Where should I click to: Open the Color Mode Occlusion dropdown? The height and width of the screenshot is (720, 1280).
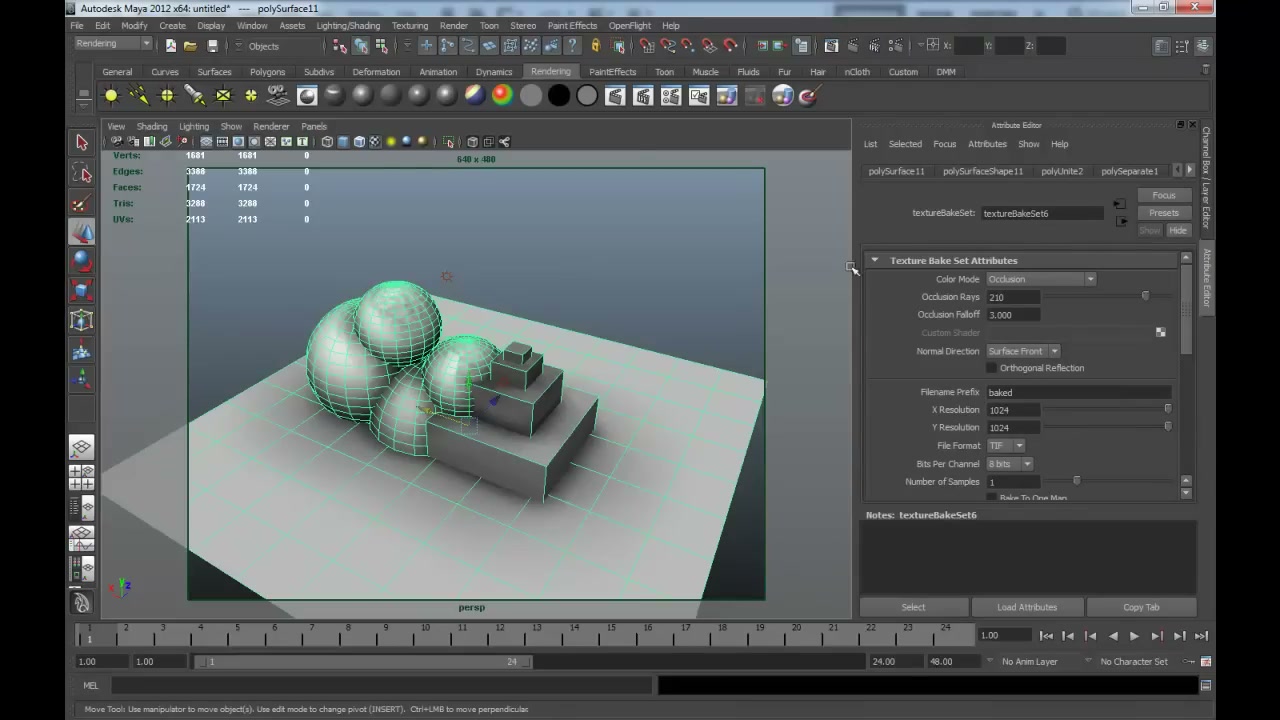(1041, 279)
